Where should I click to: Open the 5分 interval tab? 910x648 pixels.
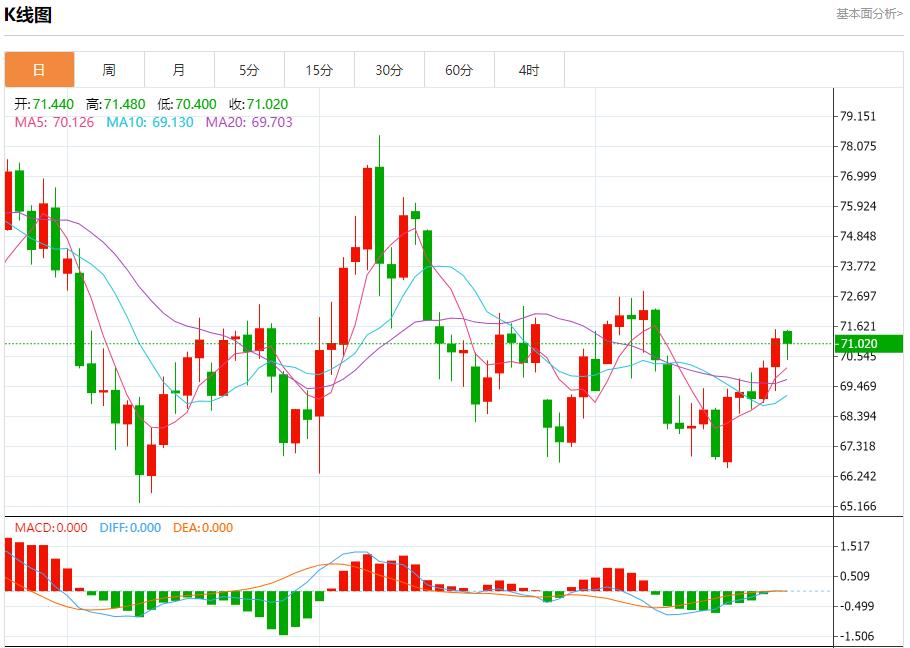(249, 70)
